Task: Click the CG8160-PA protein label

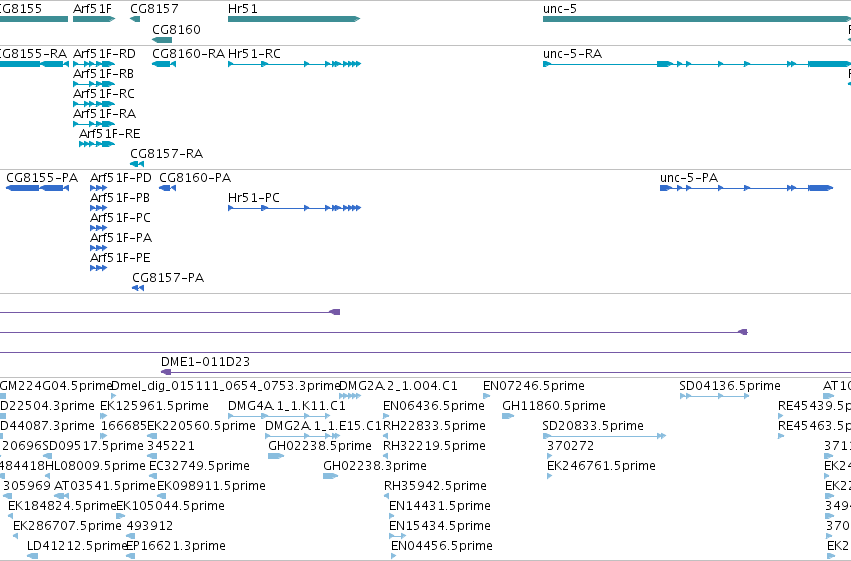Action: coord(195,178)
